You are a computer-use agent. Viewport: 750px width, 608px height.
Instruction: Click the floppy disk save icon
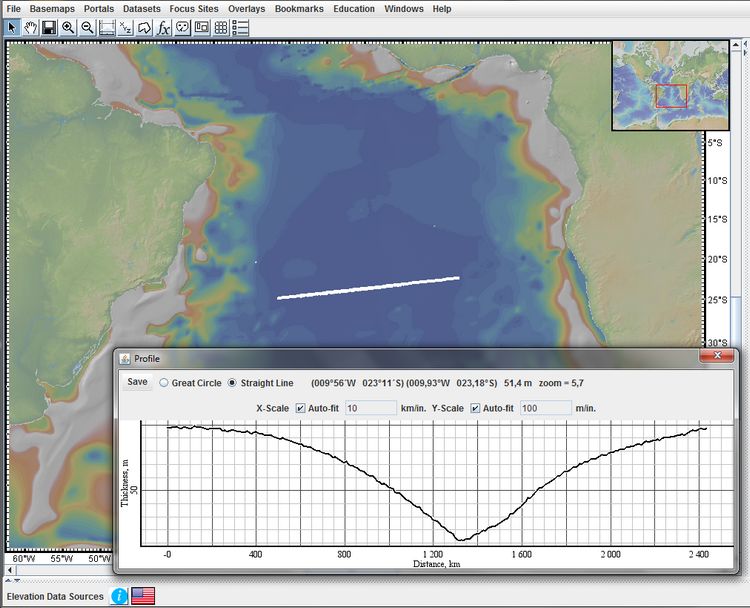49,28
